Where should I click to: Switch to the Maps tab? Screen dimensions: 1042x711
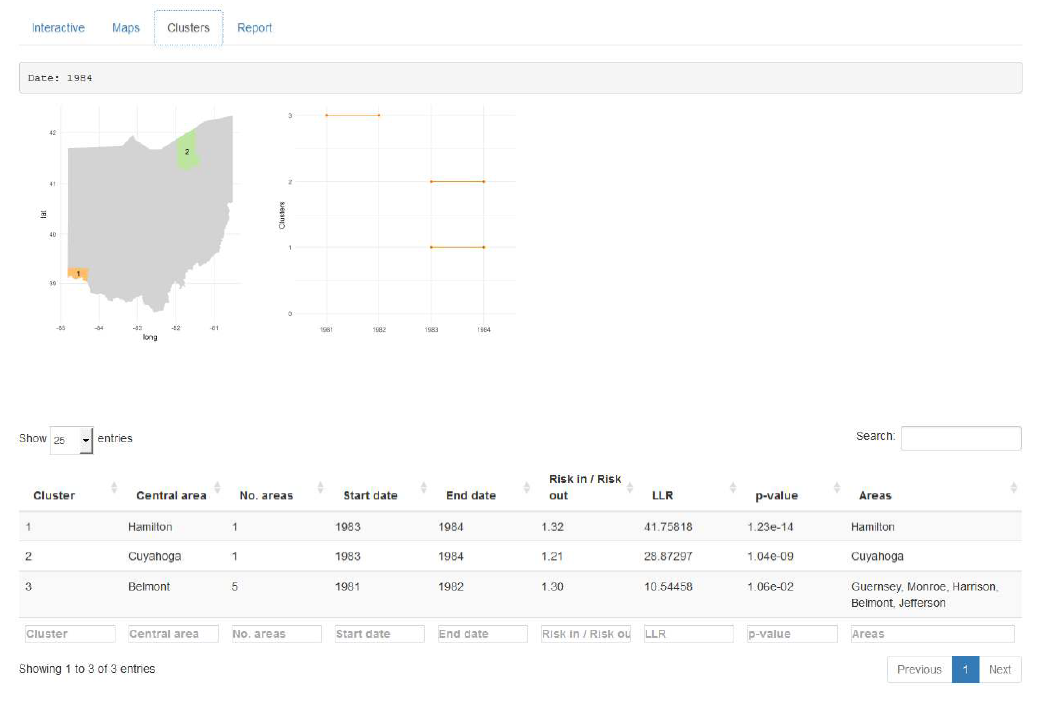pos(125,27)
